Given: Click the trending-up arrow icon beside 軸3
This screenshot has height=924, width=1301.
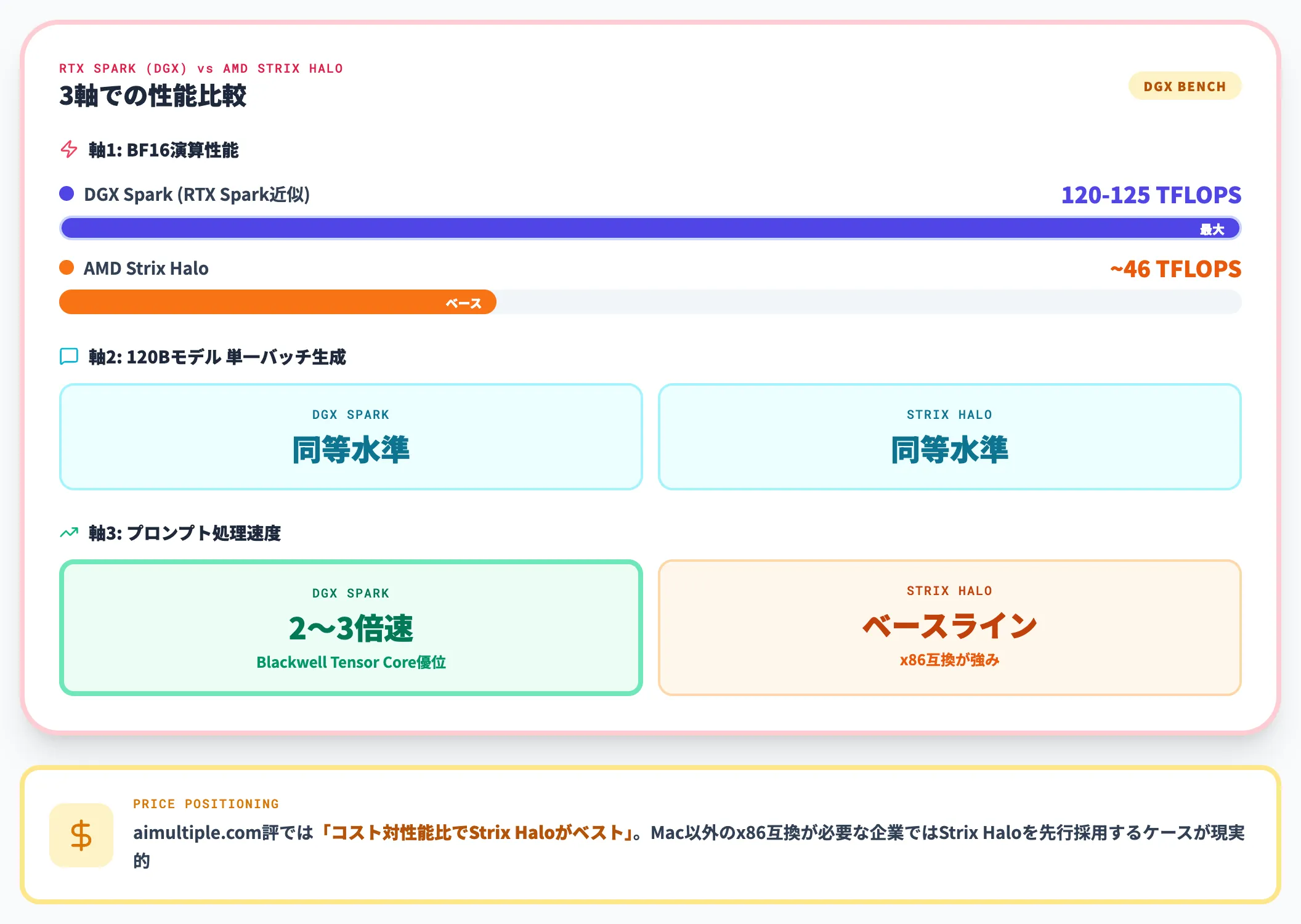Looking at the screenshot, I should (69, 532).
